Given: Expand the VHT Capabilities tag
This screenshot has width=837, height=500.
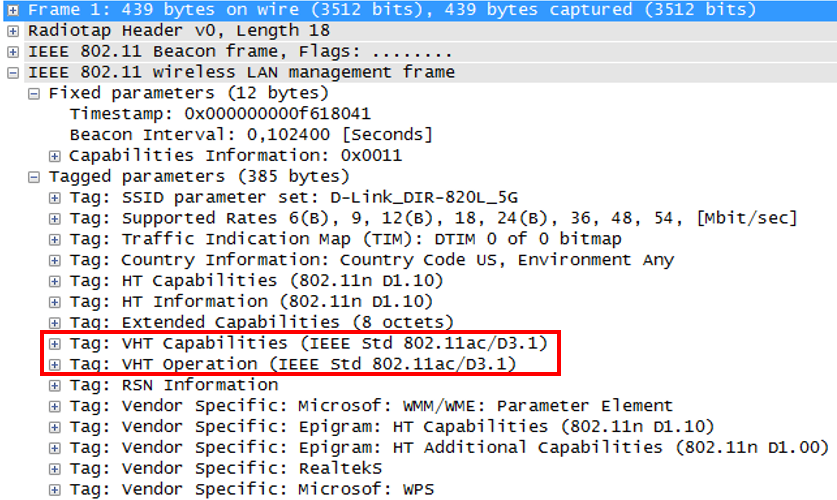Looking at the screenshot, I should coord(55,343).
